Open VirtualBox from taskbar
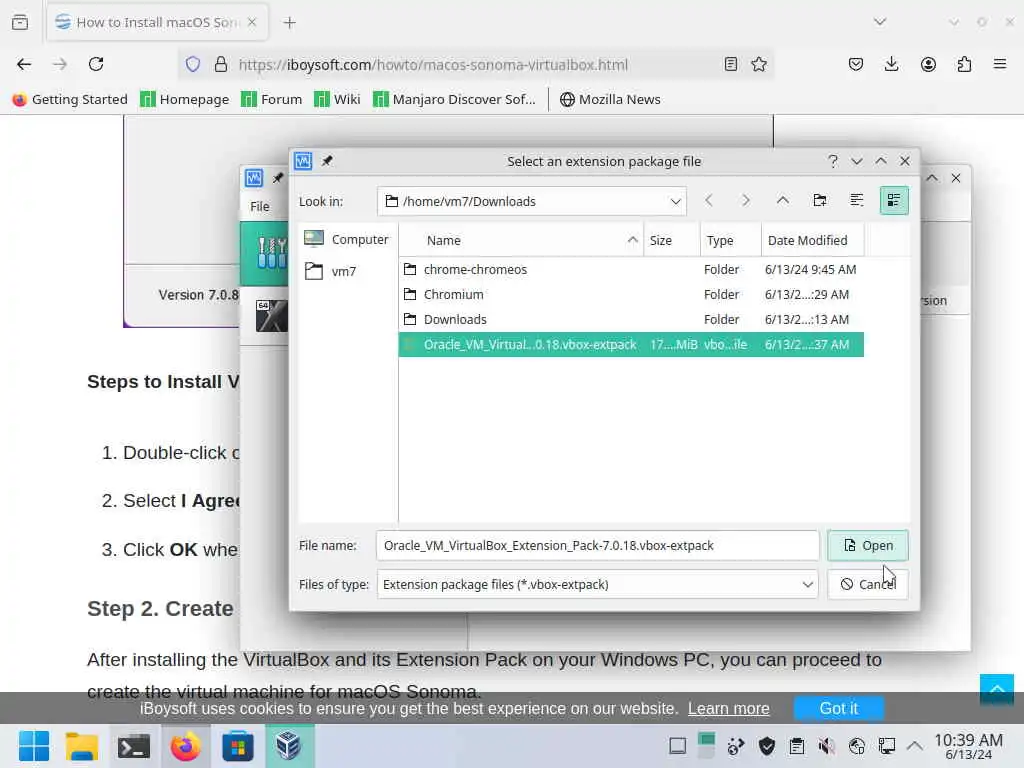Viewport: 1024px width, 768px height. [289, 746]
